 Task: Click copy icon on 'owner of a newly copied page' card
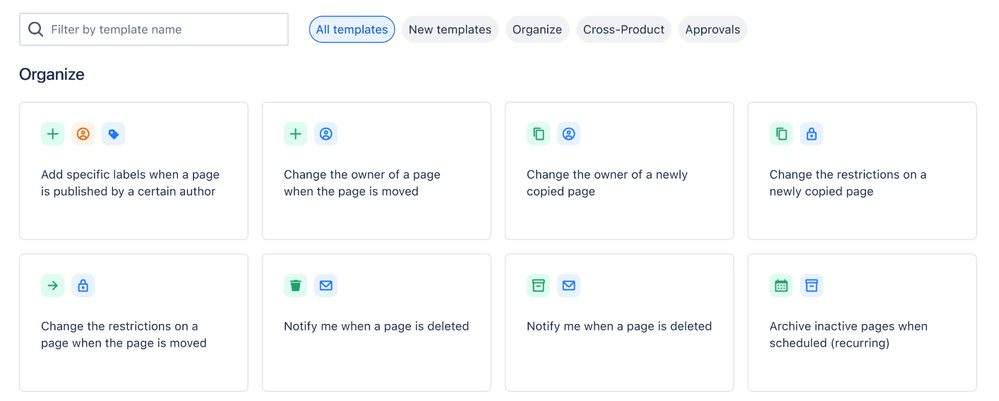pyautogui.click(x=538, y=134)
